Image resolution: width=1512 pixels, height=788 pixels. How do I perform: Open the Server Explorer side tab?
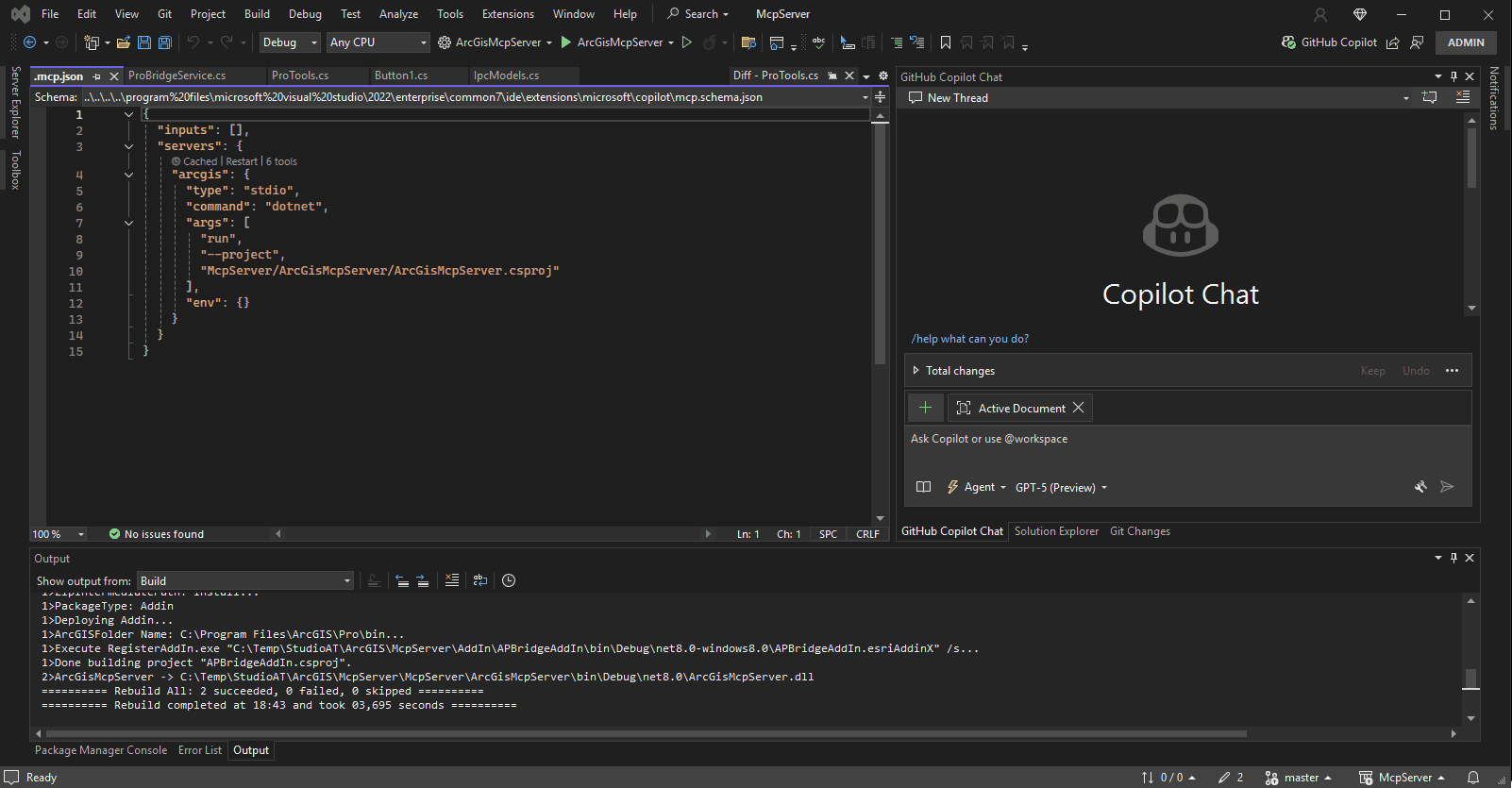[15, 102]
